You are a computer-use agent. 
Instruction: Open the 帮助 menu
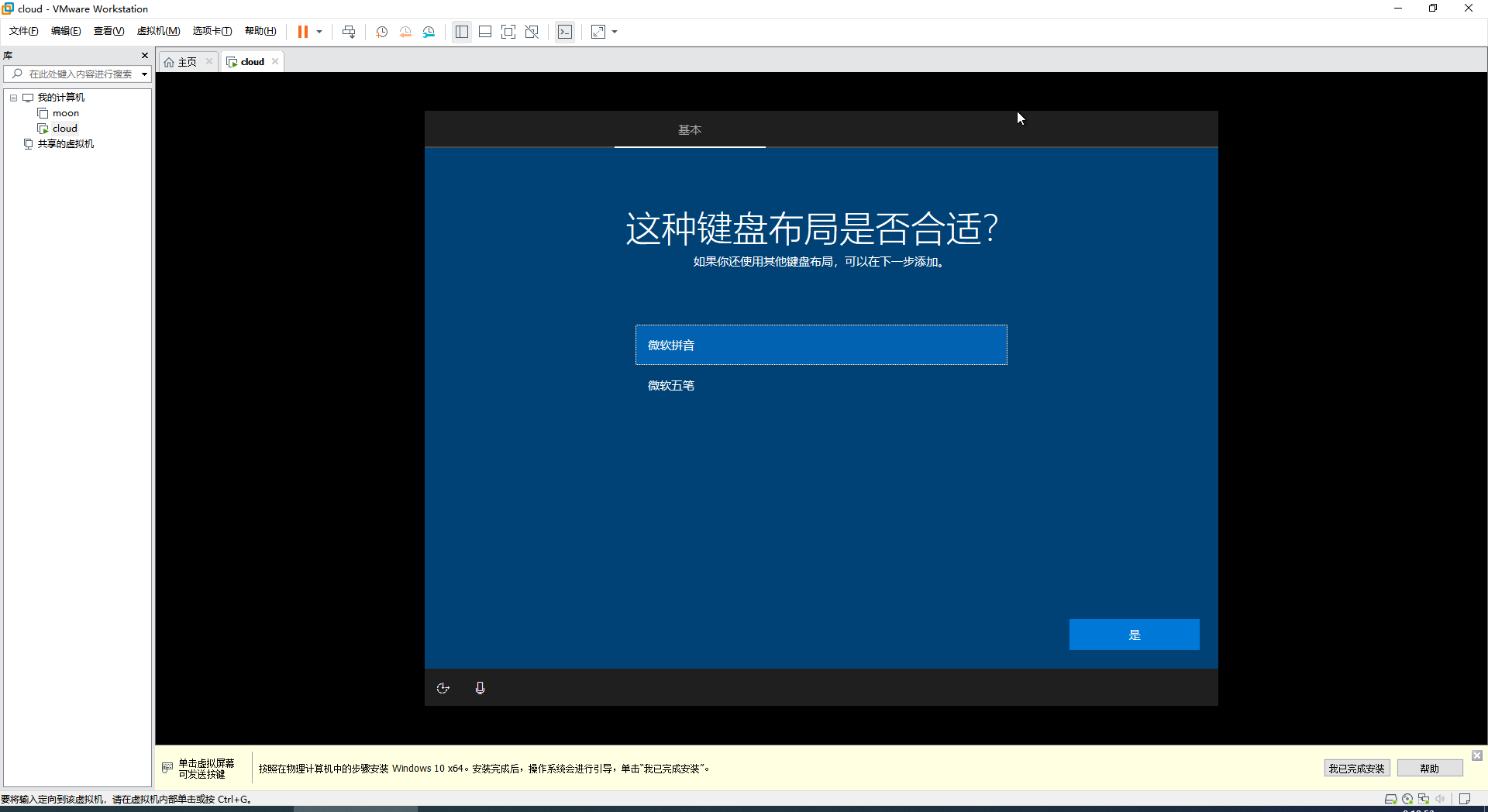(x=260, y=31)
